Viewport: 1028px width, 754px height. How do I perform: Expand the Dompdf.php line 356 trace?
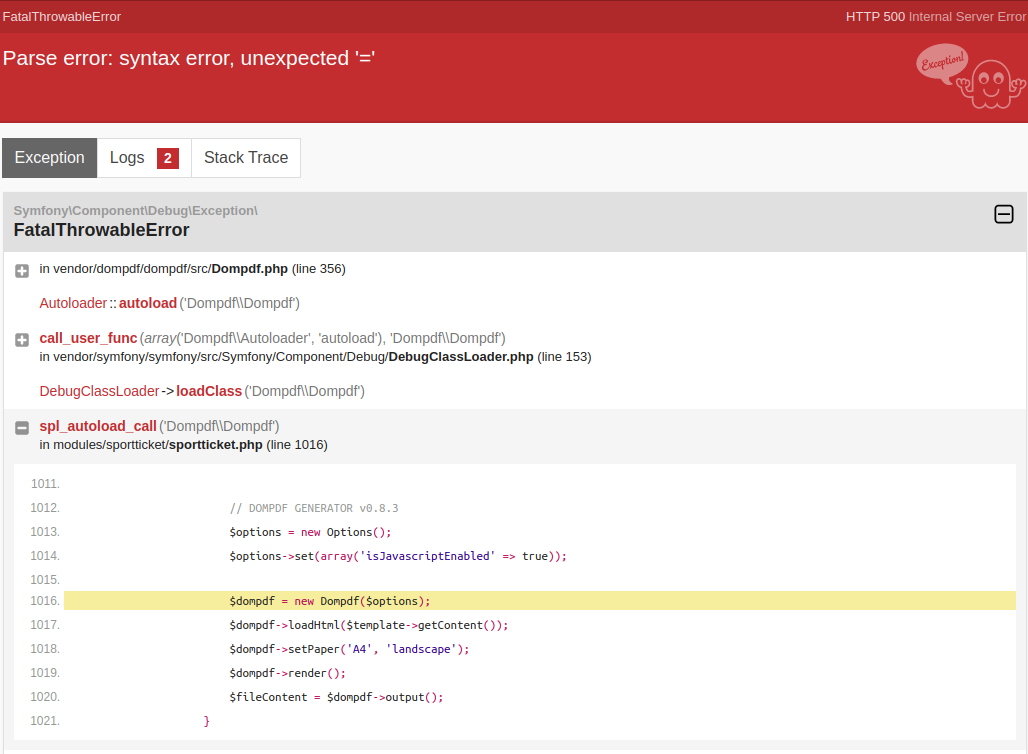click(x=22, y=271)
